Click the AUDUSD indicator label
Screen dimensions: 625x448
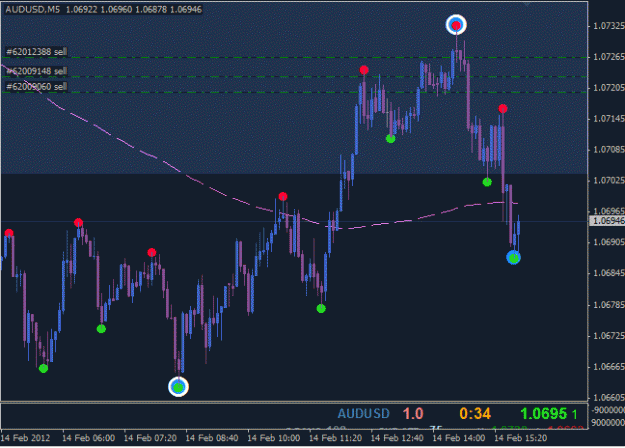(x=364, y=414)
